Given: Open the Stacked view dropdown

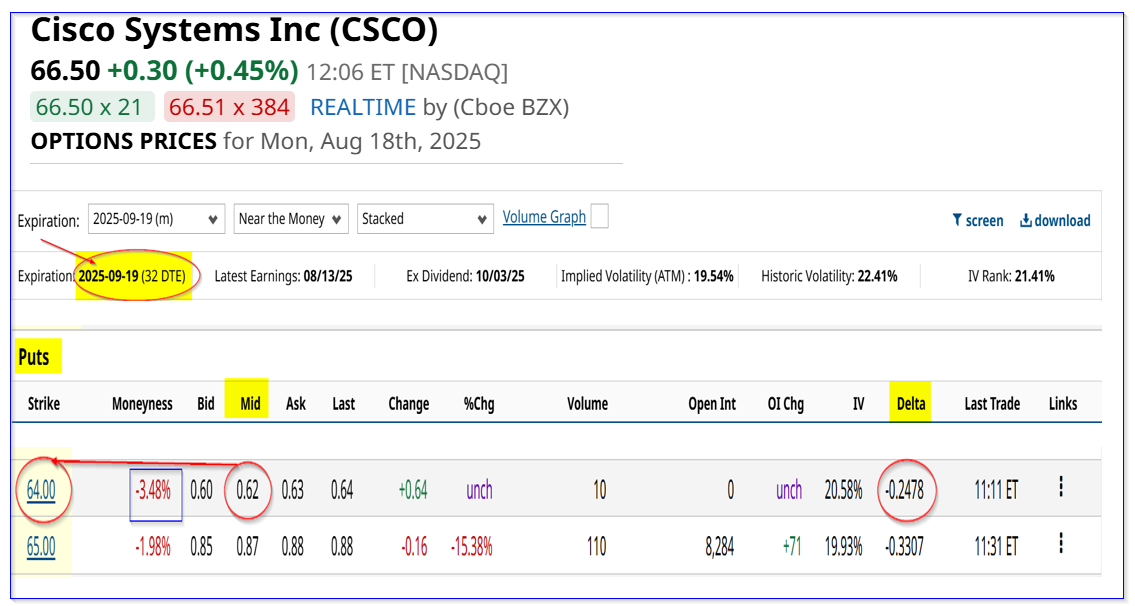Looking at the screenshot, I should coord(426,219).
